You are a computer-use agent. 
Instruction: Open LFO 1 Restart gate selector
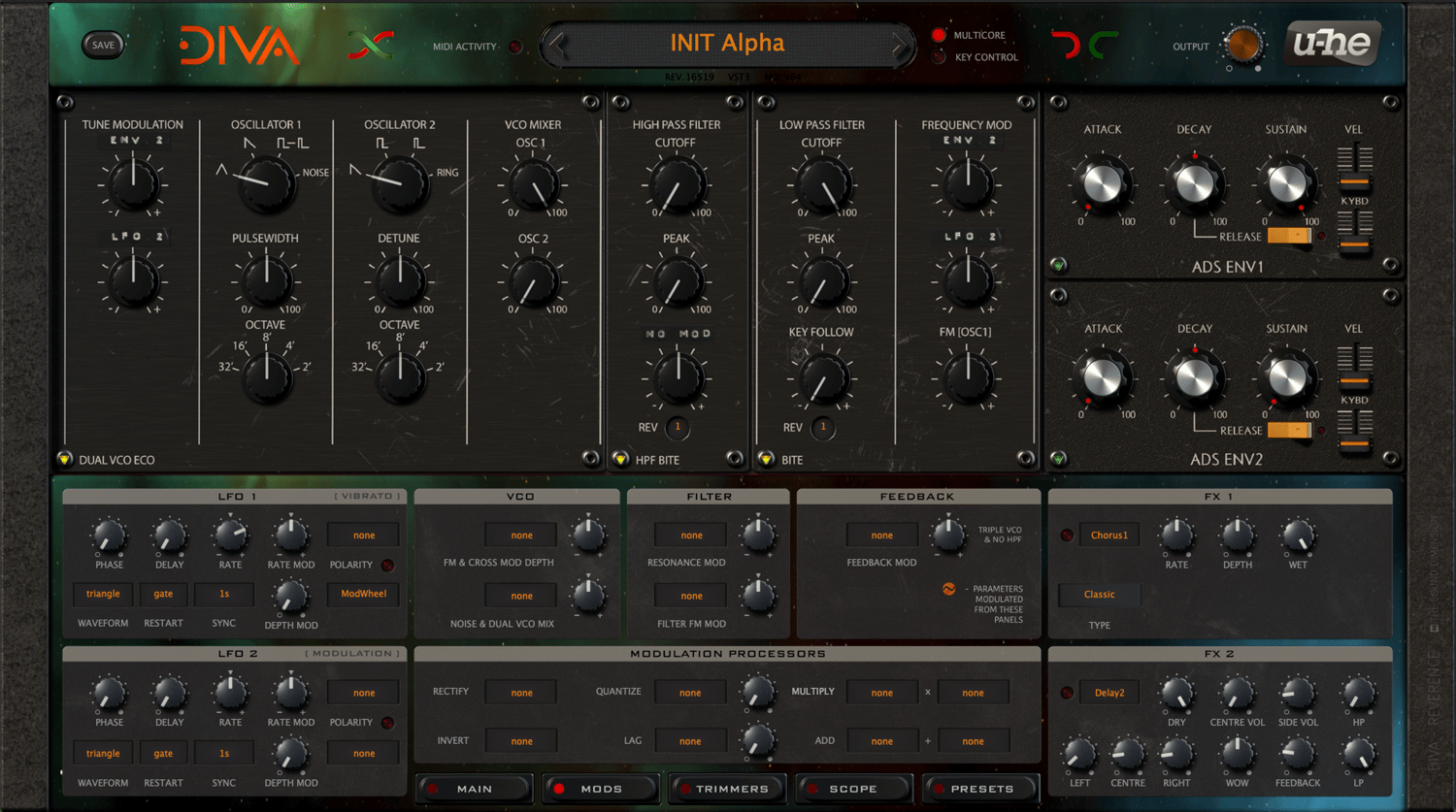[163, 594]
